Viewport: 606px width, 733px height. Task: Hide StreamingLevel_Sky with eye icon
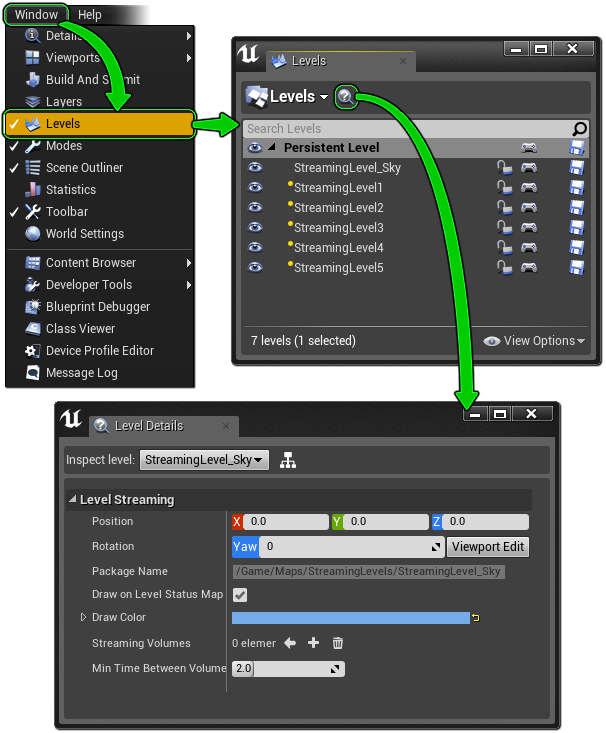pos(255,168)
